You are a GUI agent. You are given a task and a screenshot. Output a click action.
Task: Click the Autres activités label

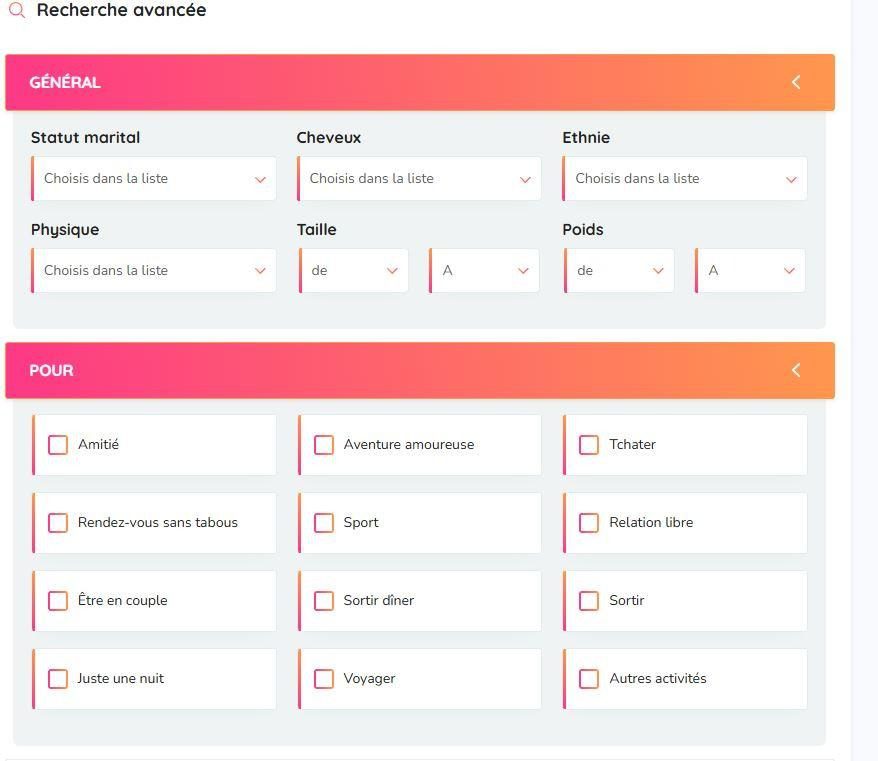tap(657, 679)
